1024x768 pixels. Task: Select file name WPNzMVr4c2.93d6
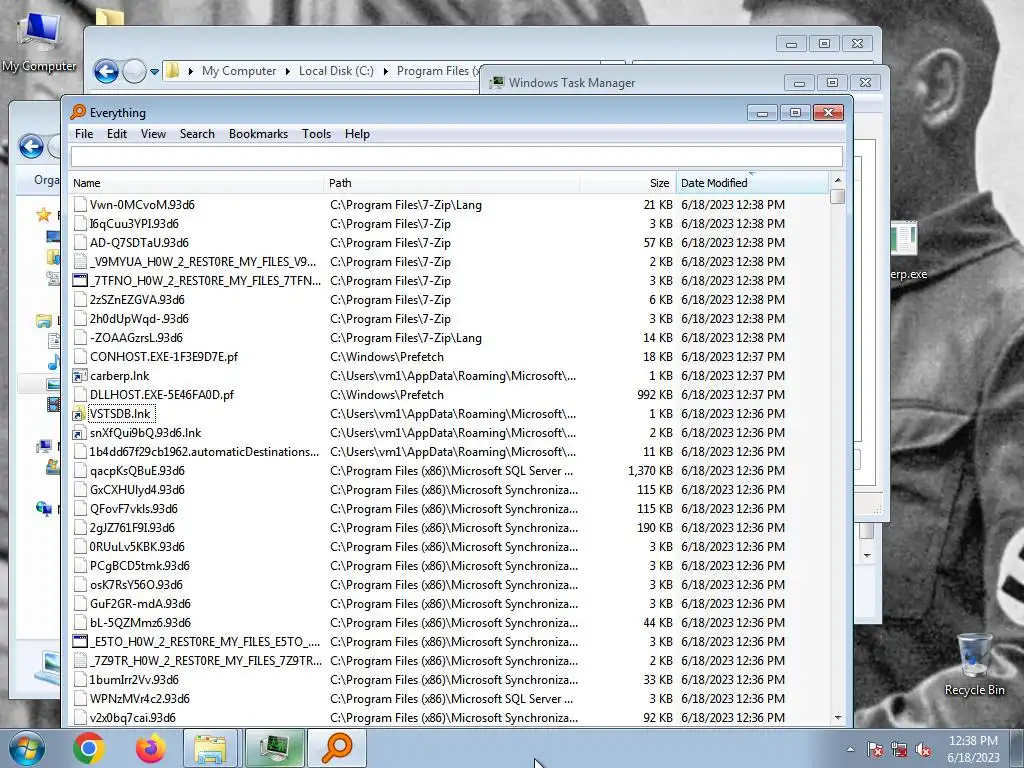pos(140,699)
